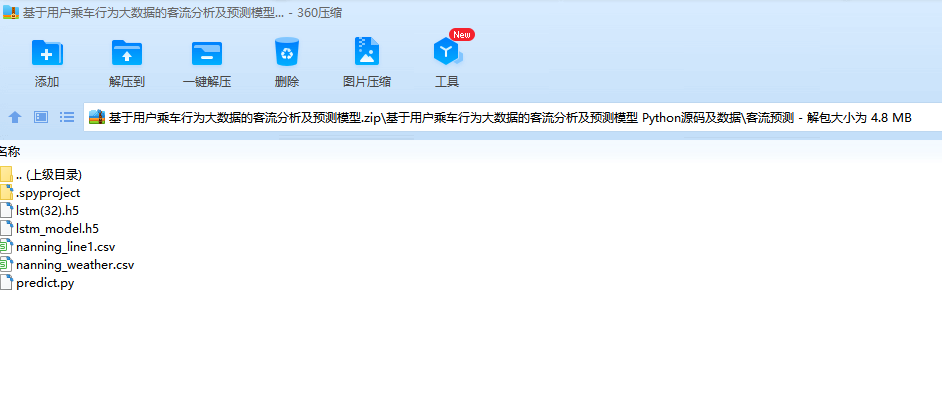Click the 删除 (Delete) recycle bin icon
The image size is (942, 401).
(287, 52)
